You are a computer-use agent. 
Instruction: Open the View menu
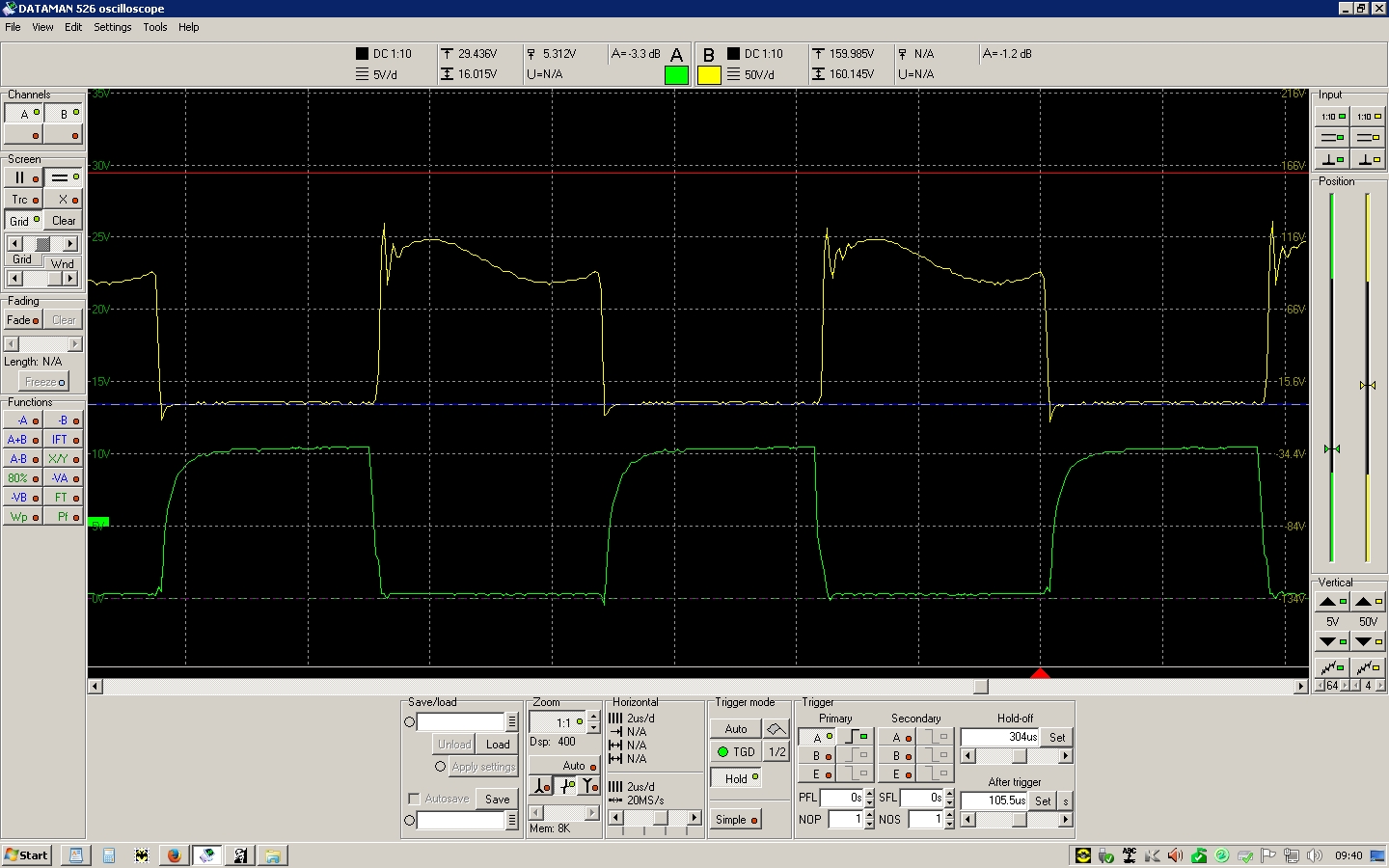42,27
